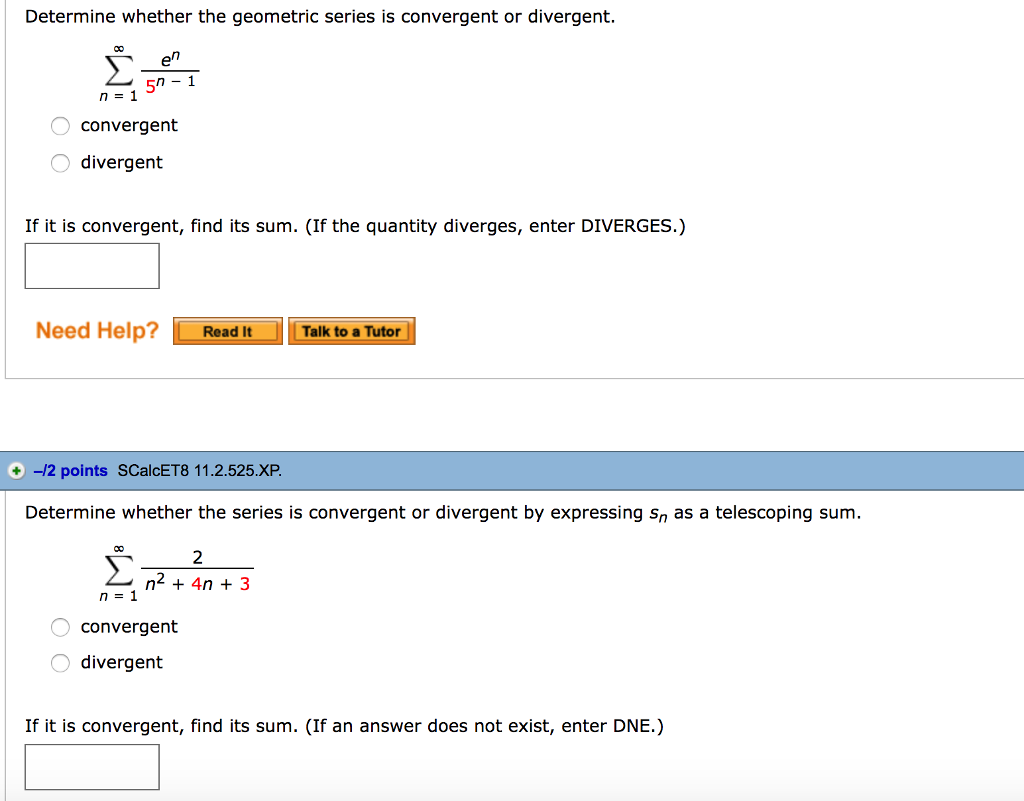Viewport: 1024px width, 801px height.
Task: Open the Read It resource
Action: pyautogui.click(x=227, y=330)
